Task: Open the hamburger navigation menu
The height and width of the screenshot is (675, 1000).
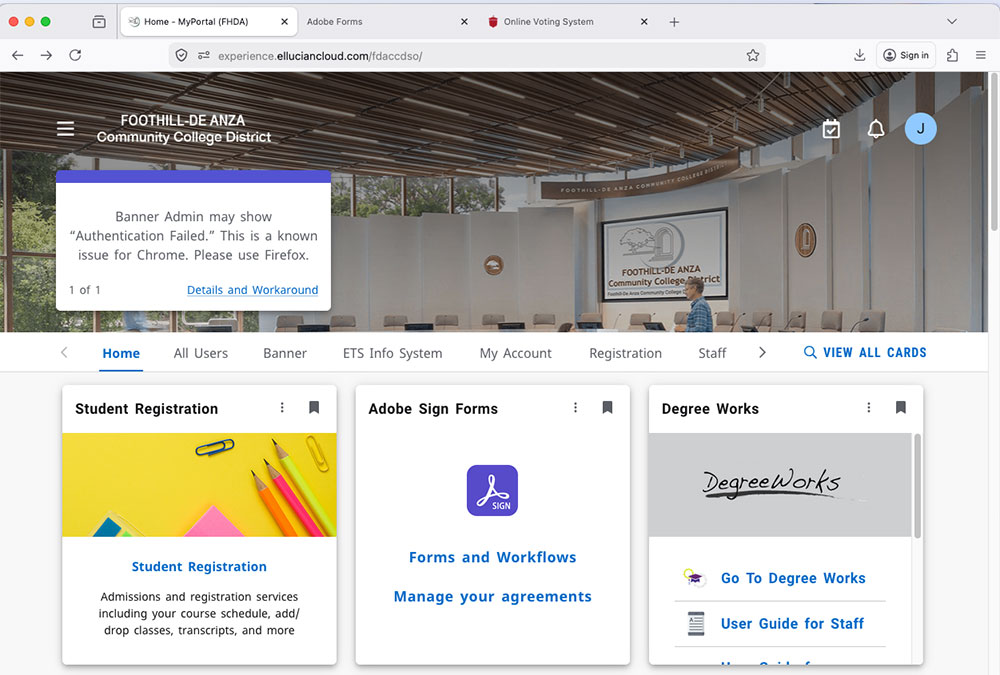Action: [x=66, y=129]
